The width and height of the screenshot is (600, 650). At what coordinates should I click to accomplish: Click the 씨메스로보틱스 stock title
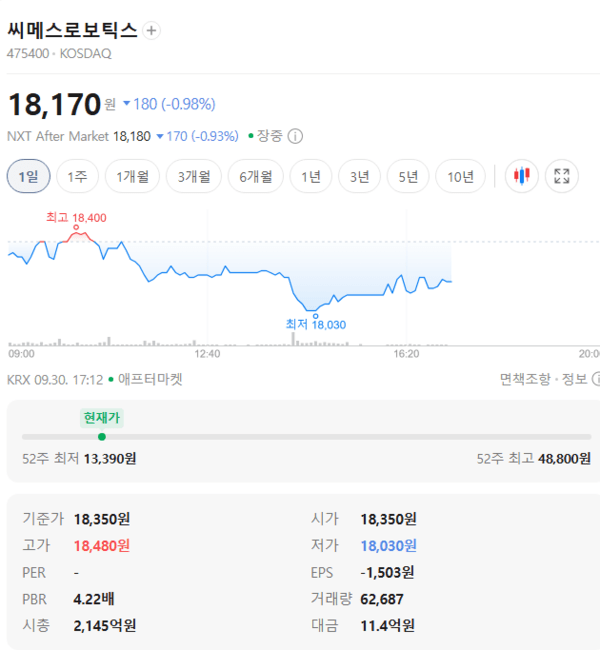(72, 30)
